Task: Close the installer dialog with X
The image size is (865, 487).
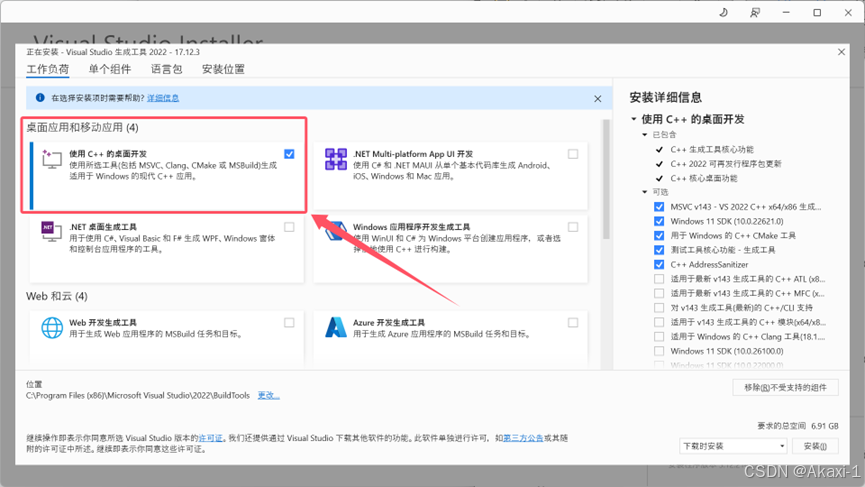Action: point(841,52)
